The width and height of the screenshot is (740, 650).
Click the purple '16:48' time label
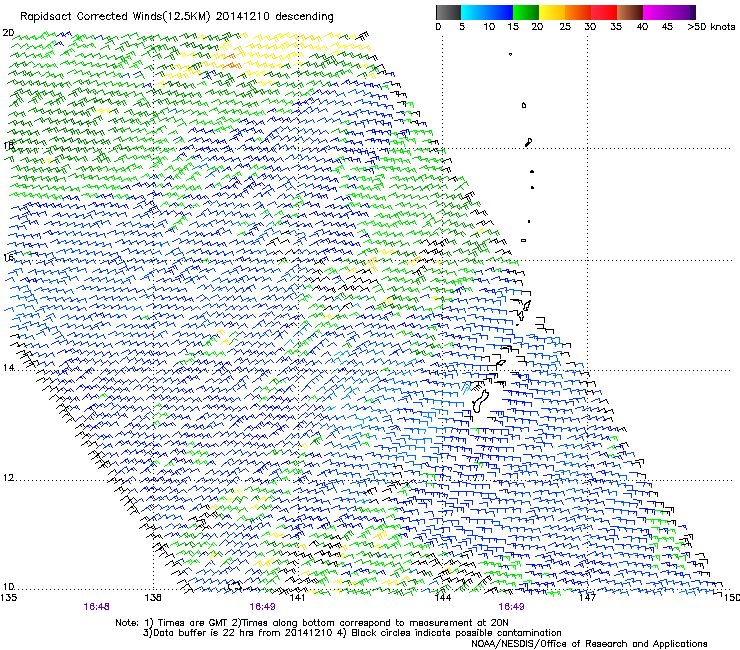tap(96, 607)
